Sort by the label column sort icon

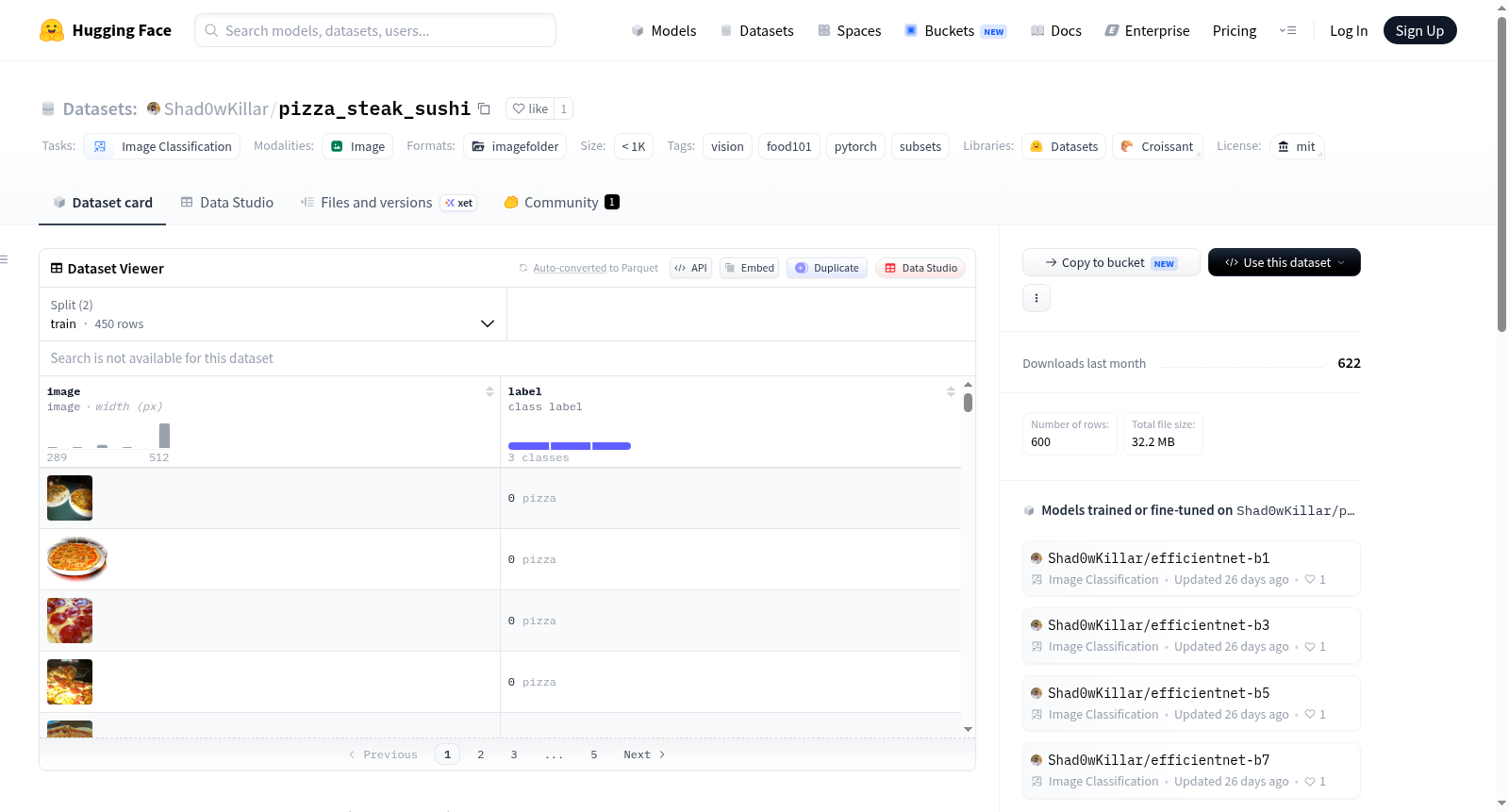[x=951, y=391]
